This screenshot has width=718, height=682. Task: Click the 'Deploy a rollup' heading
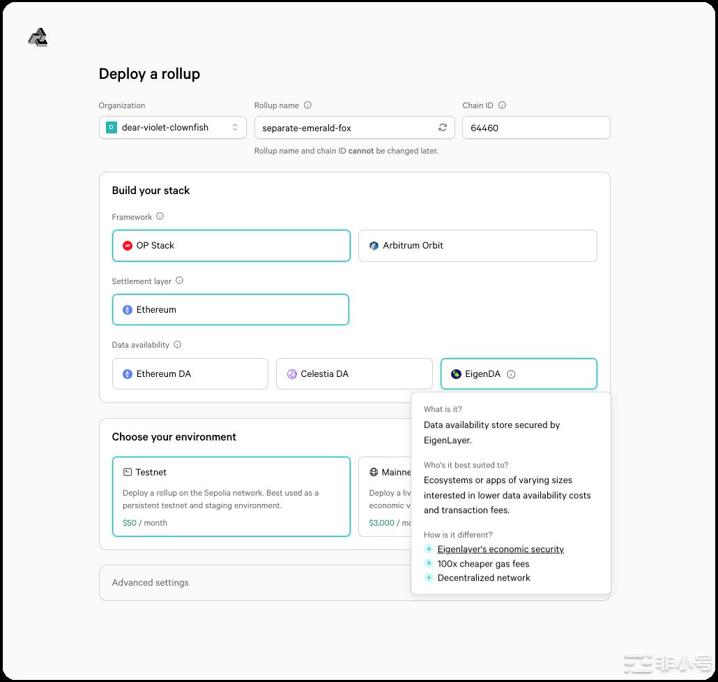[x=149, y=74]
